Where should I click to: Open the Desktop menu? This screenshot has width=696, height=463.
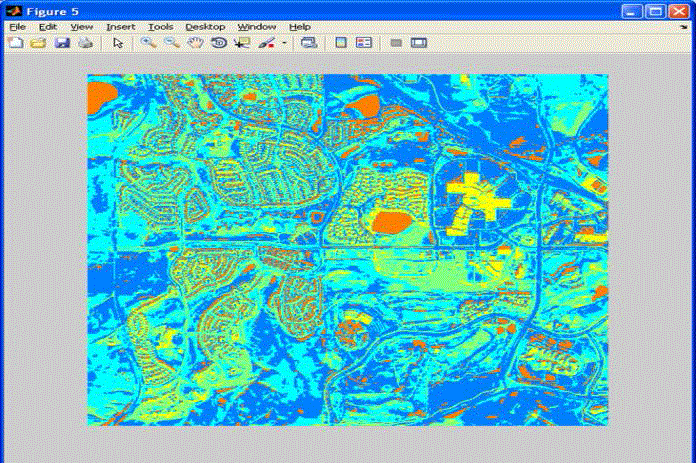[204, 26]
